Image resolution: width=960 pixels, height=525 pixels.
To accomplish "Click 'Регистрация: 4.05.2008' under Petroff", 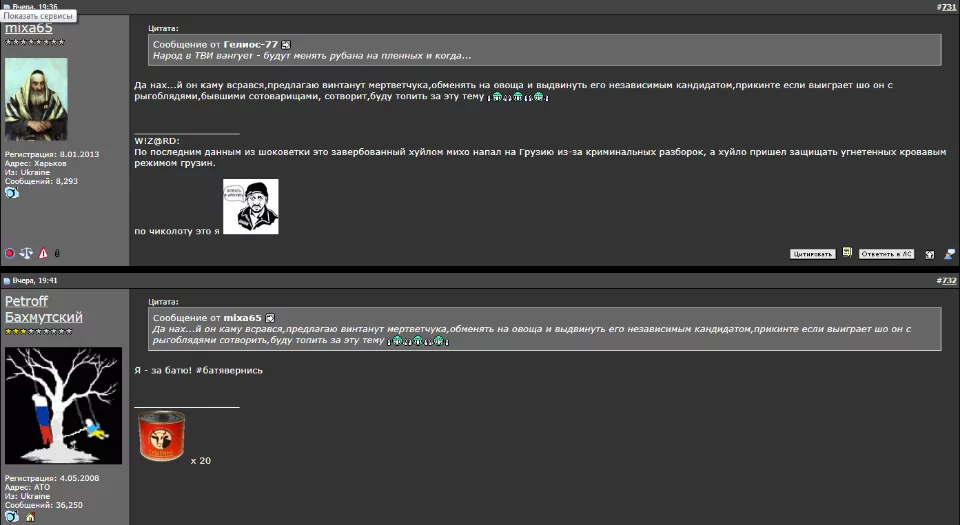I will pyautogui.click(x=52, y=478).
